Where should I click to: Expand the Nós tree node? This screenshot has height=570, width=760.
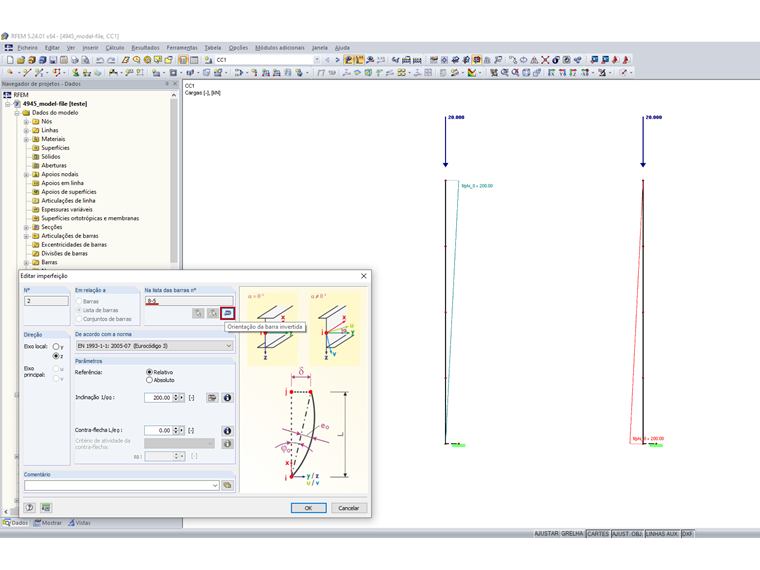(27, 122)
